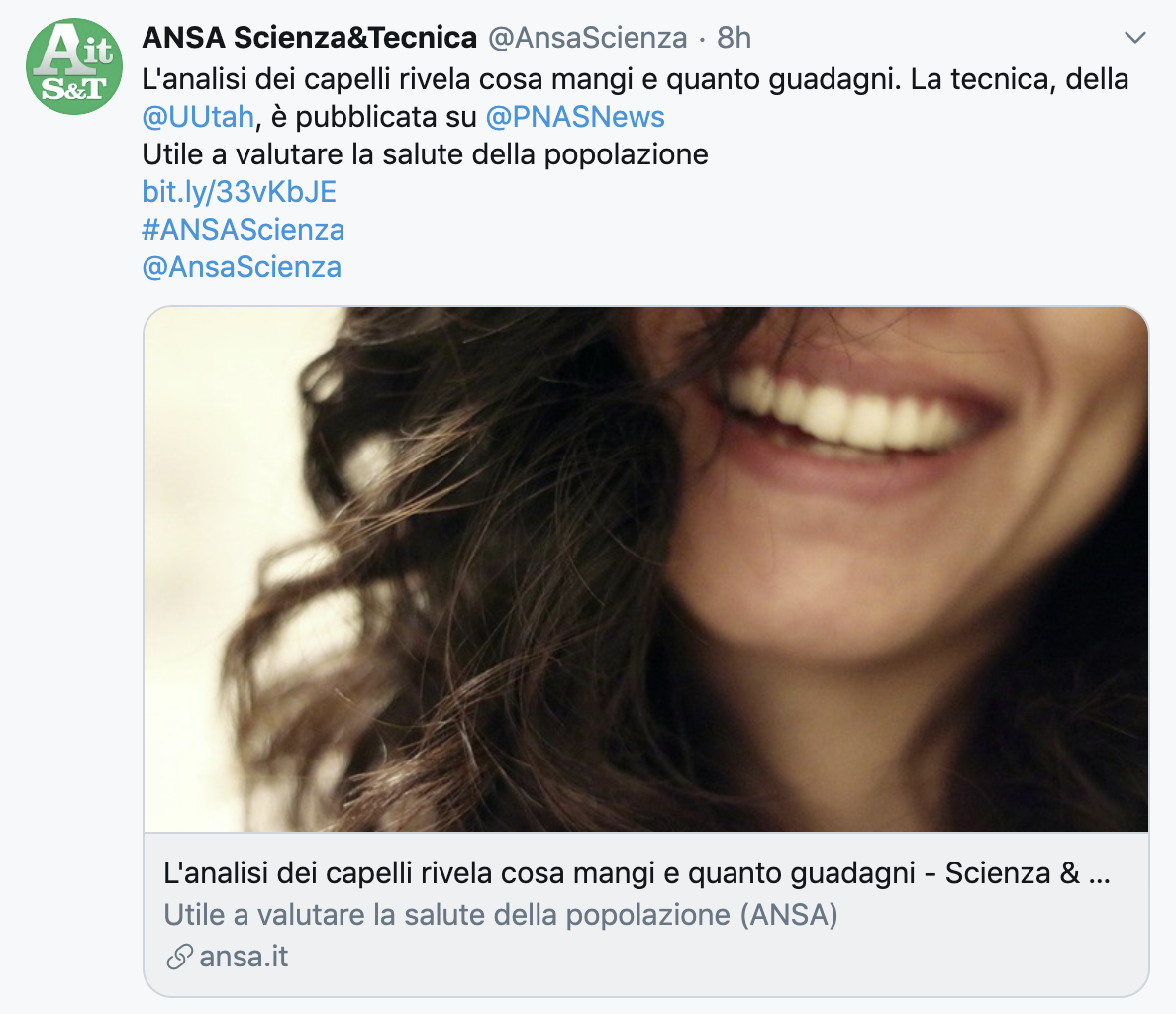Click the S&T text in avatar
Screen dimensions: 1176x1014
point(73,89)
